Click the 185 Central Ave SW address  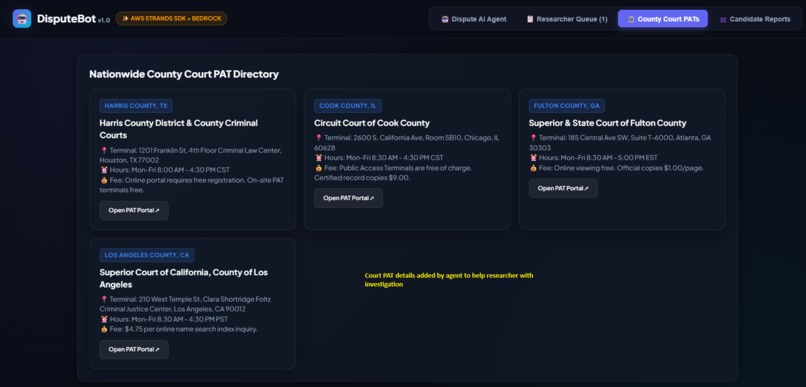(620, 142)
